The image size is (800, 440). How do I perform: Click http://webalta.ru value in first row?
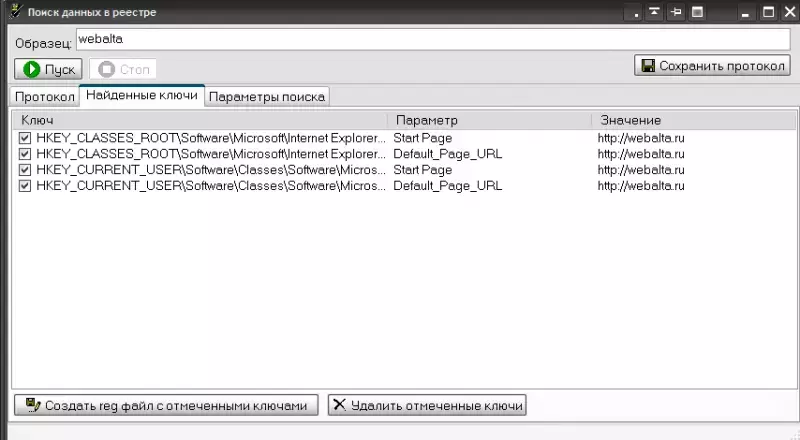coord(641,138)
